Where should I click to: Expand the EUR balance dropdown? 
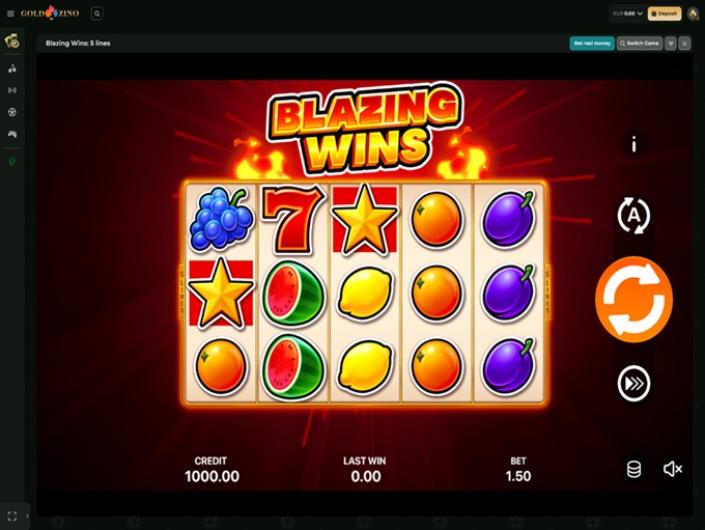(628, 13)
